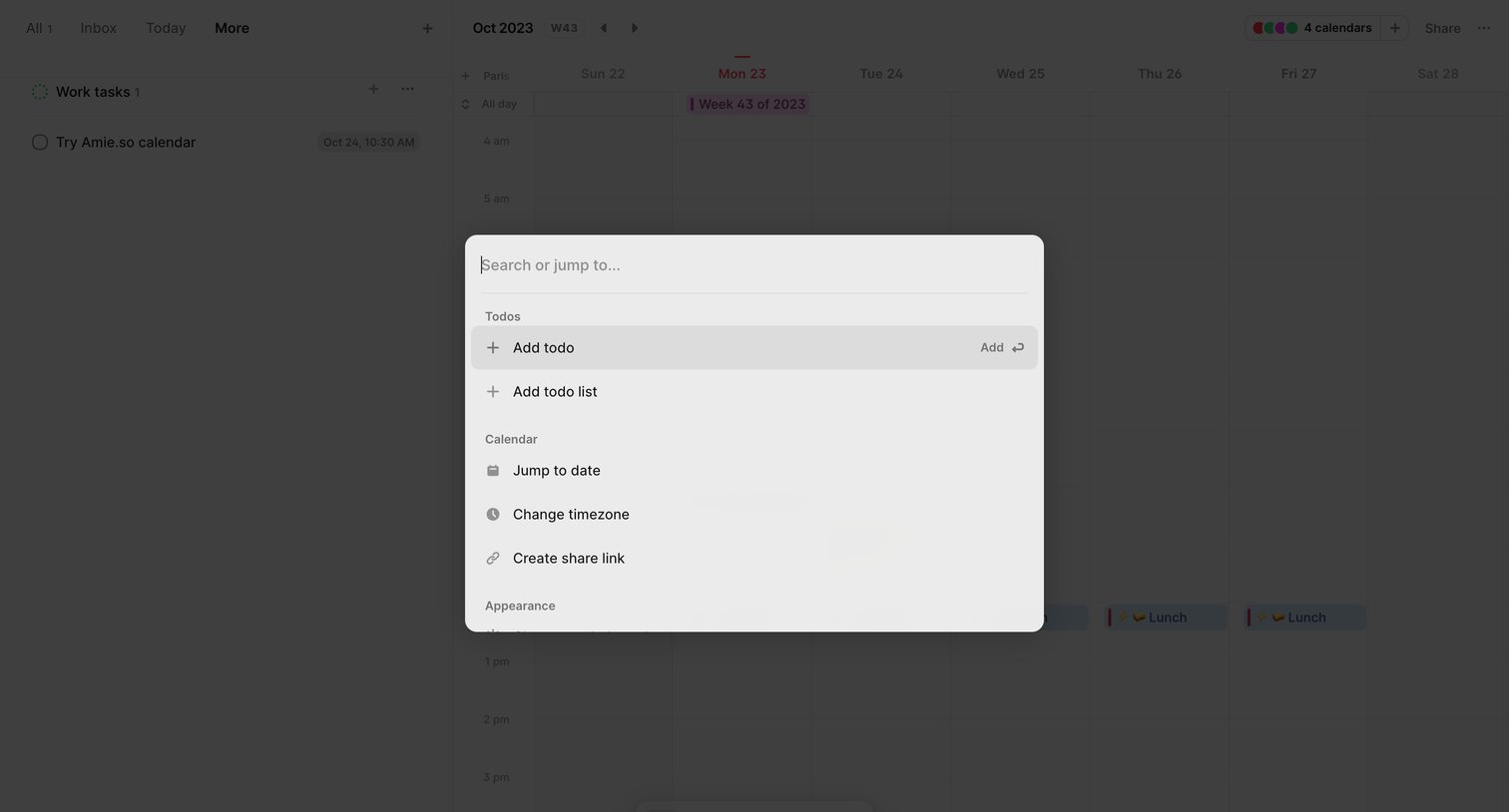Viewport: 1509px width, 812px height.
Task: Click the Mon 23 day header
Action: 742,74
